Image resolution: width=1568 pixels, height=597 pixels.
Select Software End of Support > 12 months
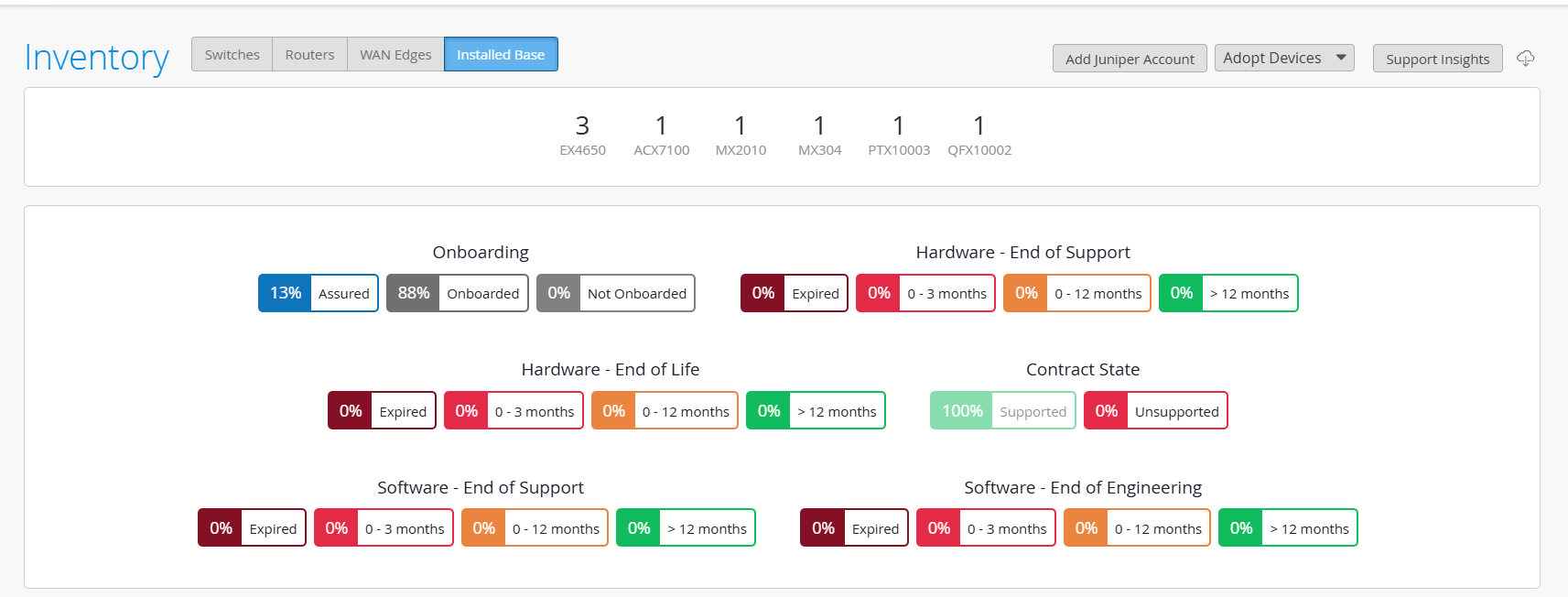click(686, 528)
